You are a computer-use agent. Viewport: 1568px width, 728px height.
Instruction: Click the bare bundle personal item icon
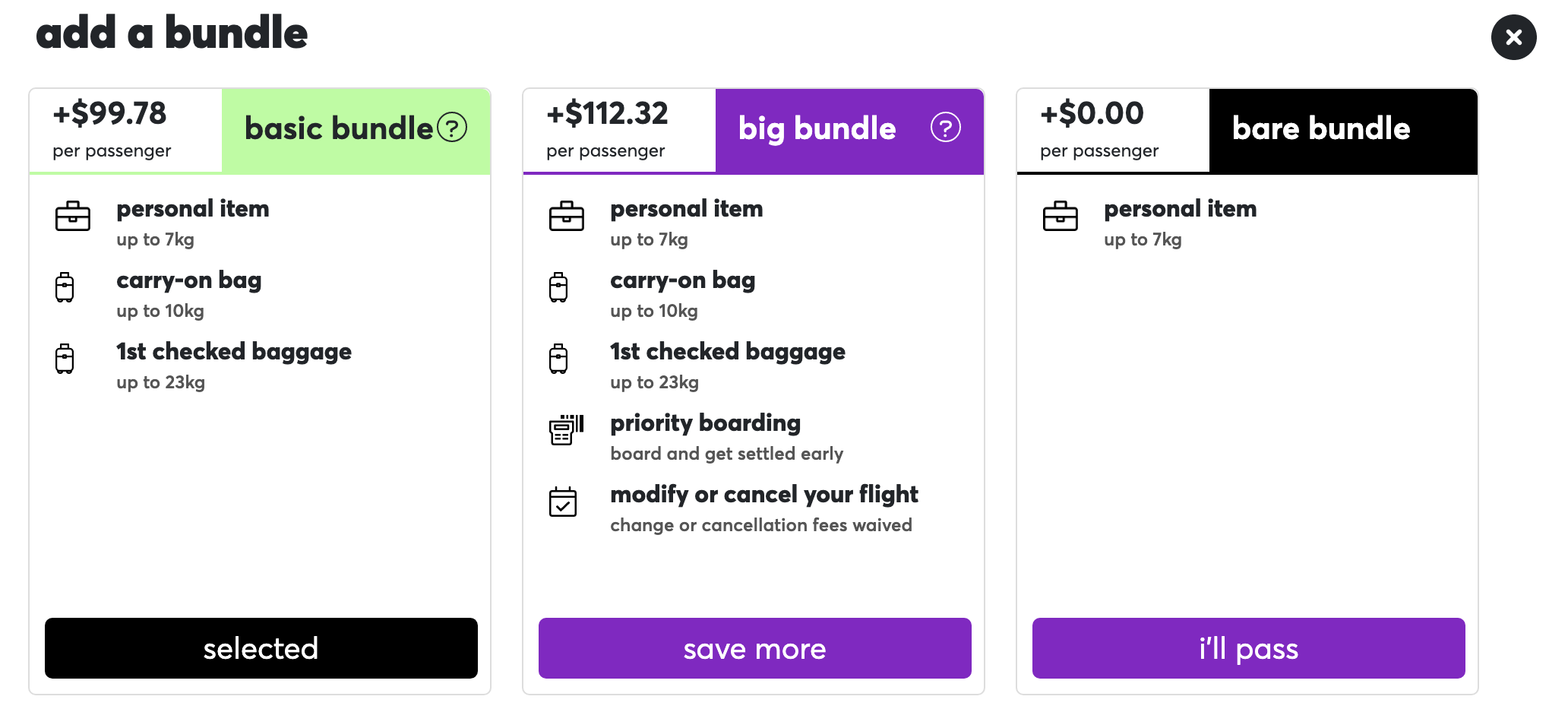1060,217
